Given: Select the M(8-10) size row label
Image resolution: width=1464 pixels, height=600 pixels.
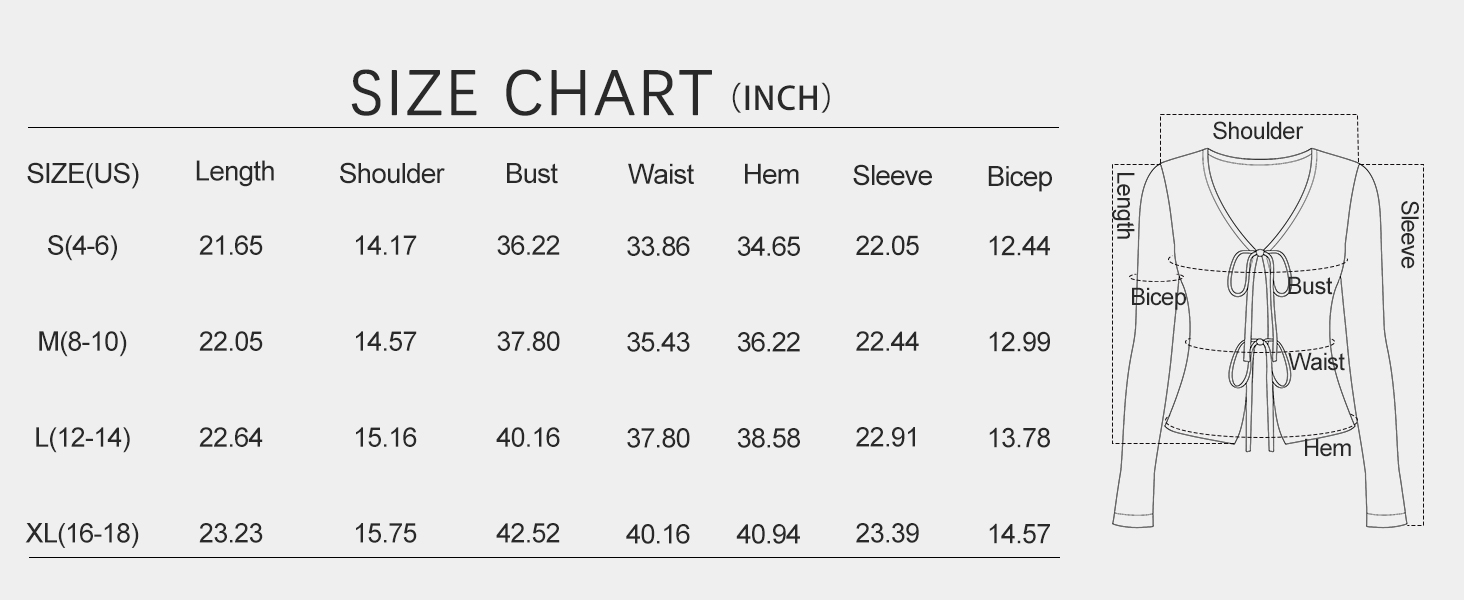Looking at the screenshot, I should (x=82, y=342).
